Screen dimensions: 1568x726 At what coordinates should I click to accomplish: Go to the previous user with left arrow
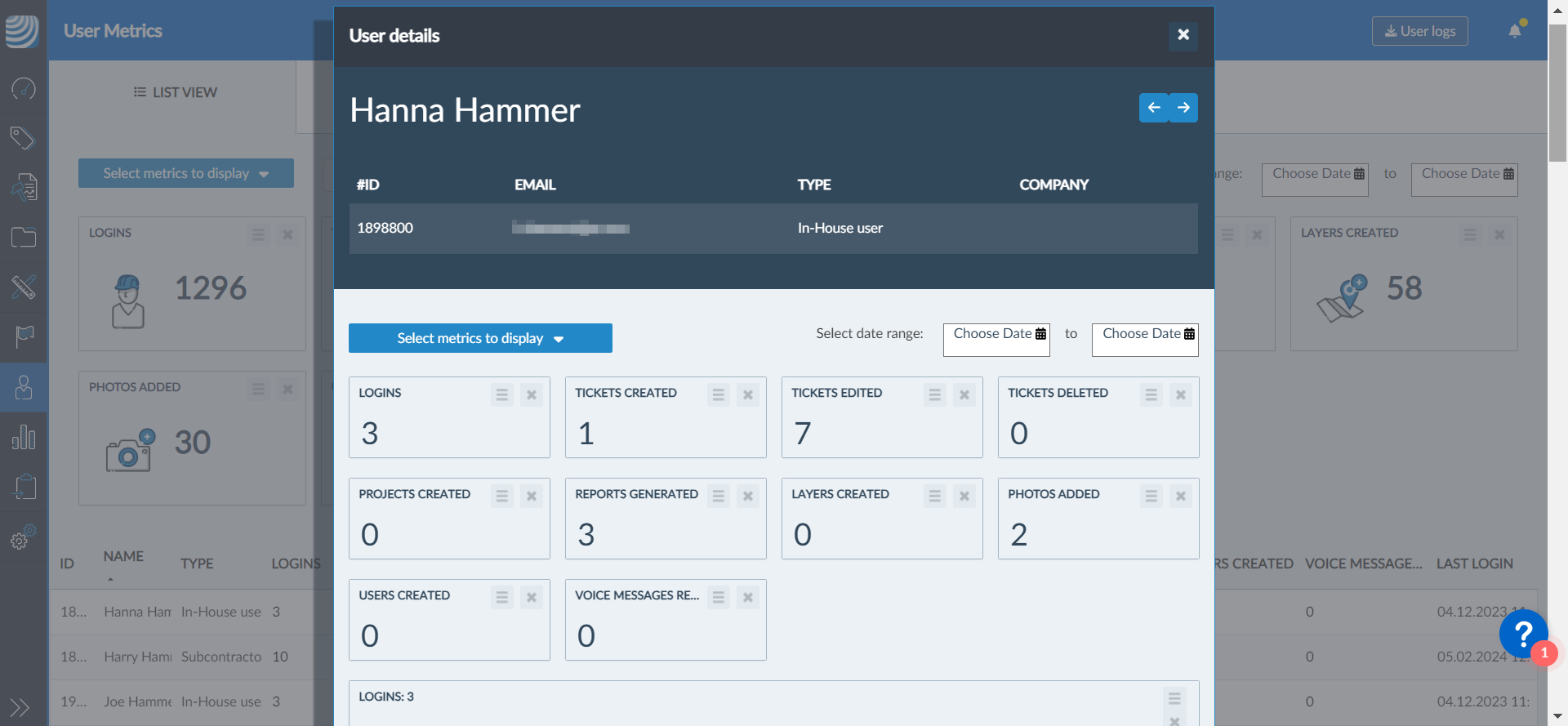pos(1153,108)
